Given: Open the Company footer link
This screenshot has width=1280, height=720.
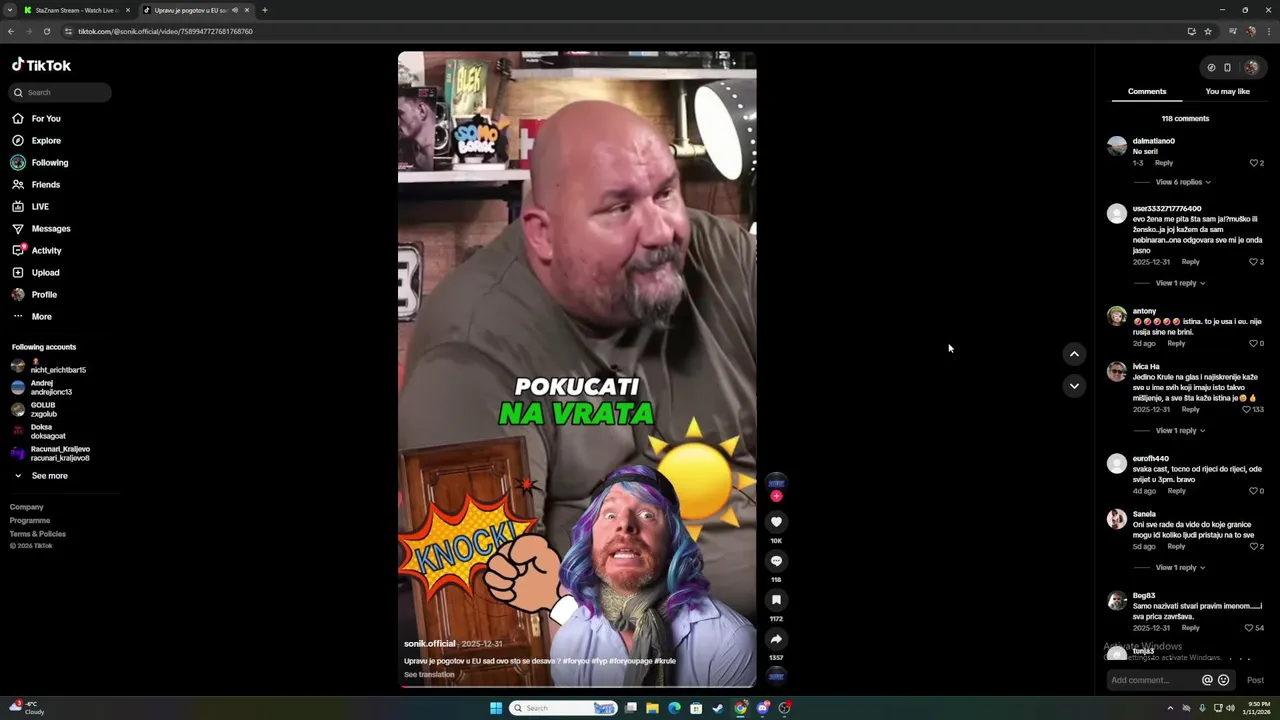Looking at the screenshot, I should [27, 507].
